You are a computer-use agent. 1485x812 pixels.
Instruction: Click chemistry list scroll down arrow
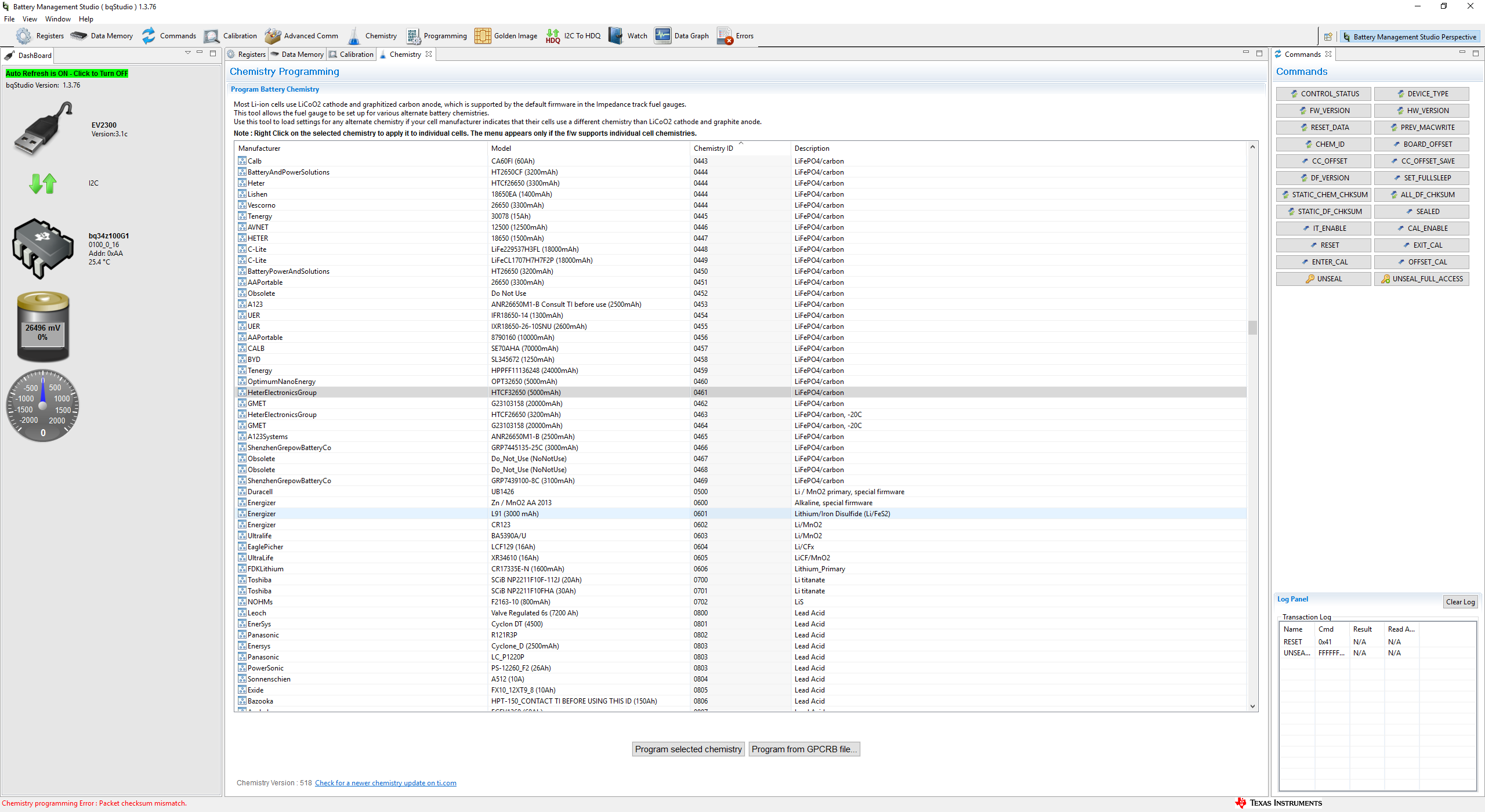1252,706
